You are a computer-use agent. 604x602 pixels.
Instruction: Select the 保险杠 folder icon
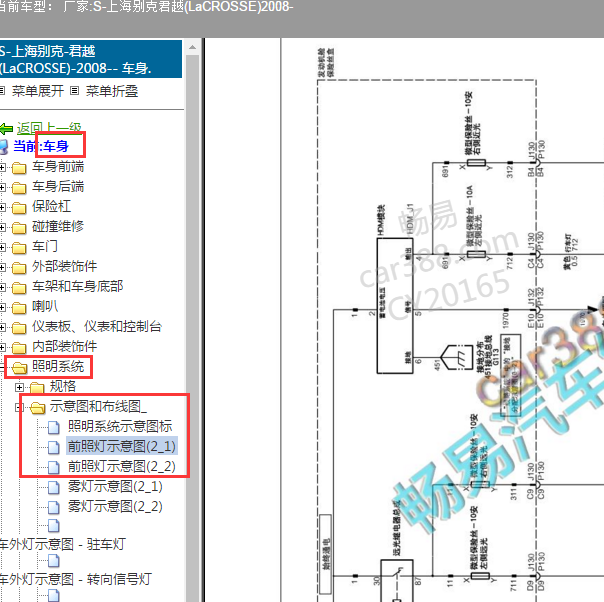click(19, 208)
